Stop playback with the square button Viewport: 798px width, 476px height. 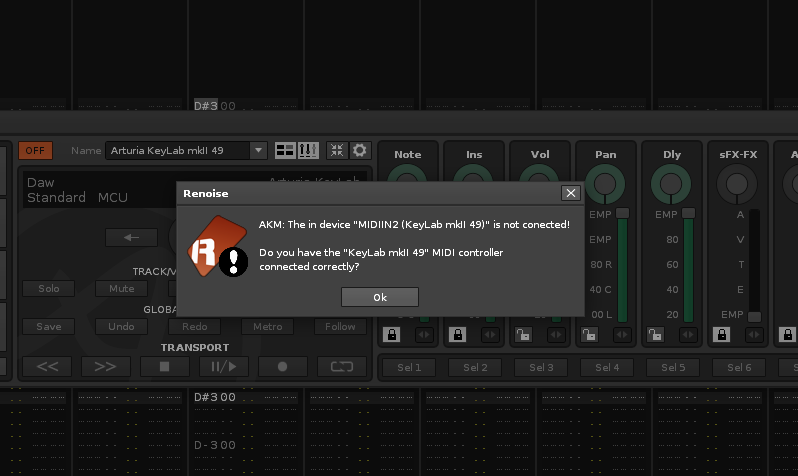(x=164, y=367)
